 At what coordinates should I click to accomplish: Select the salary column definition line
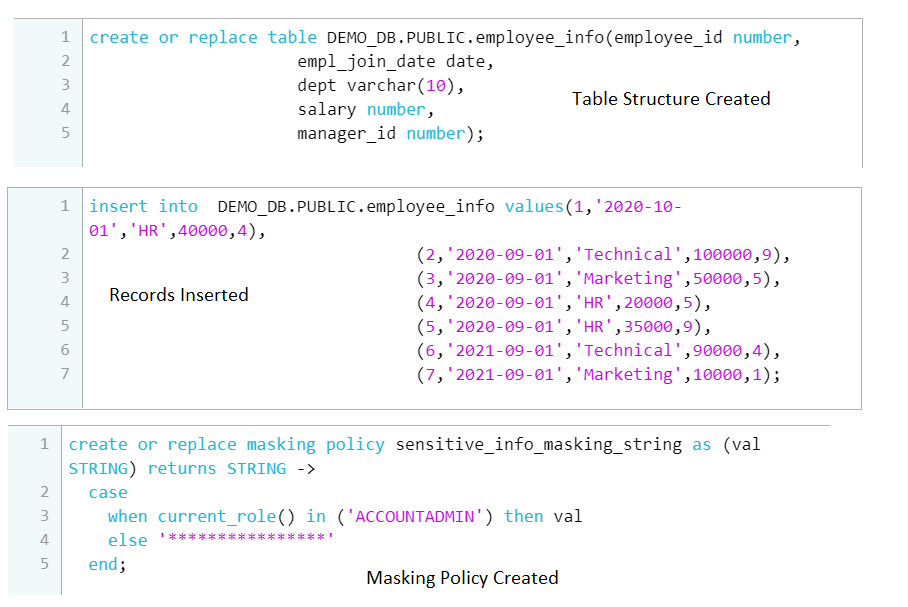tap(365, 110)
